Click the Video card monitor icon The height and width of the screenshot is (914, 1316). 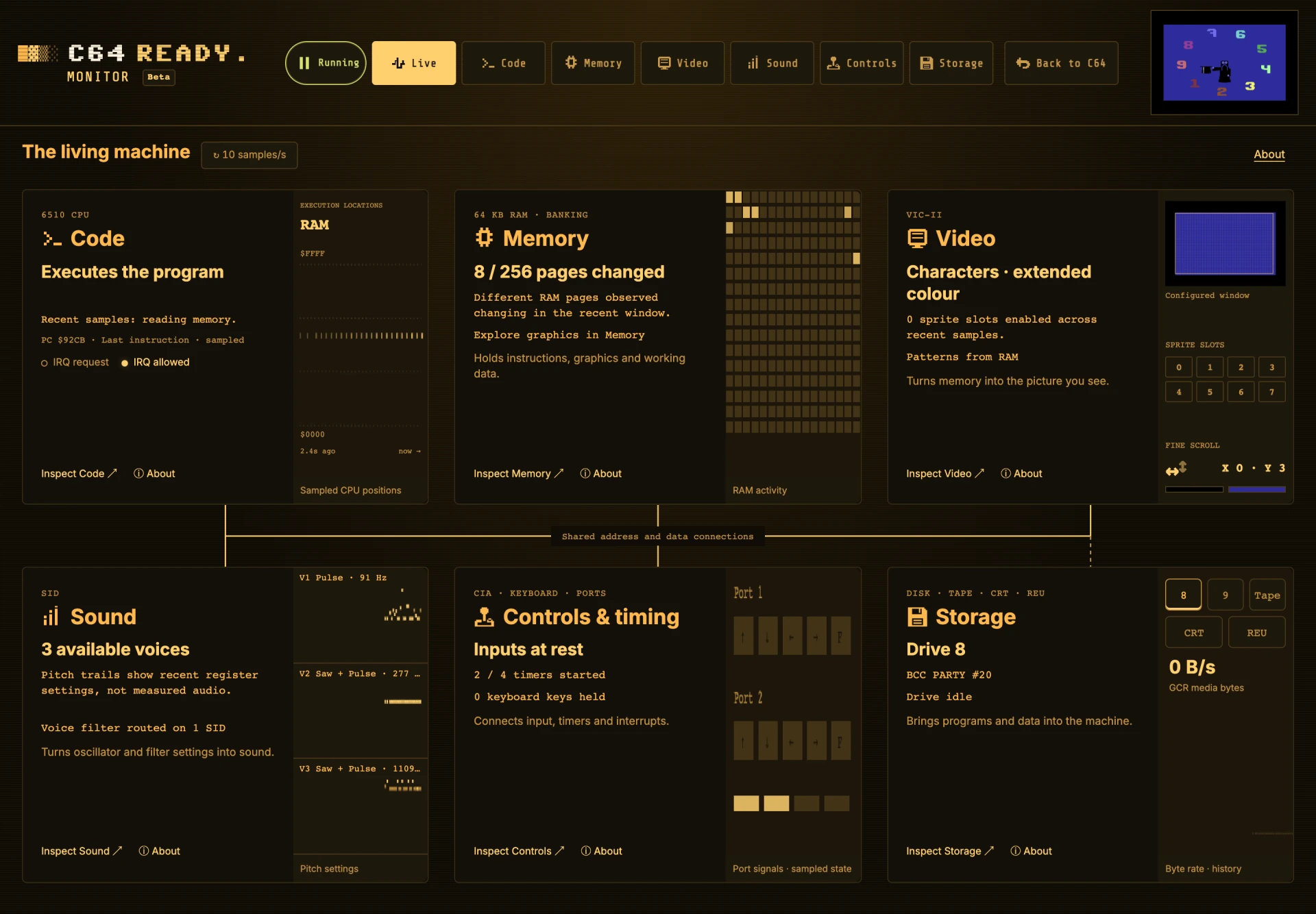pos(917,238)
